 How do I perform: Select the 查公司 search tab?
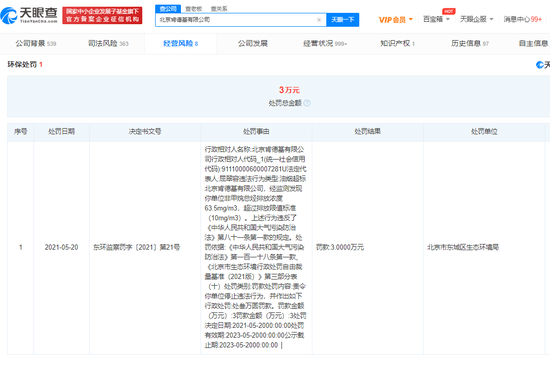pos(168,9)
